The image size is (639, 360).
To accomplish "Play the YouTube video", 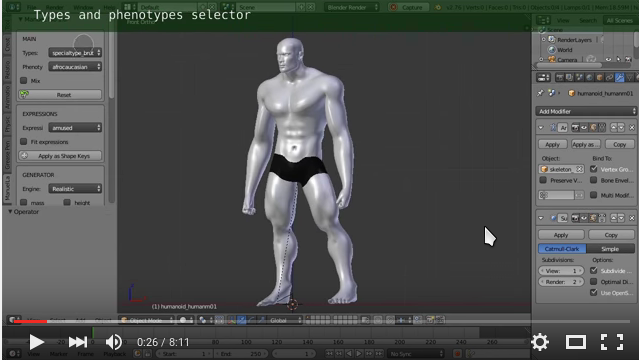I will tap(36, 342).
